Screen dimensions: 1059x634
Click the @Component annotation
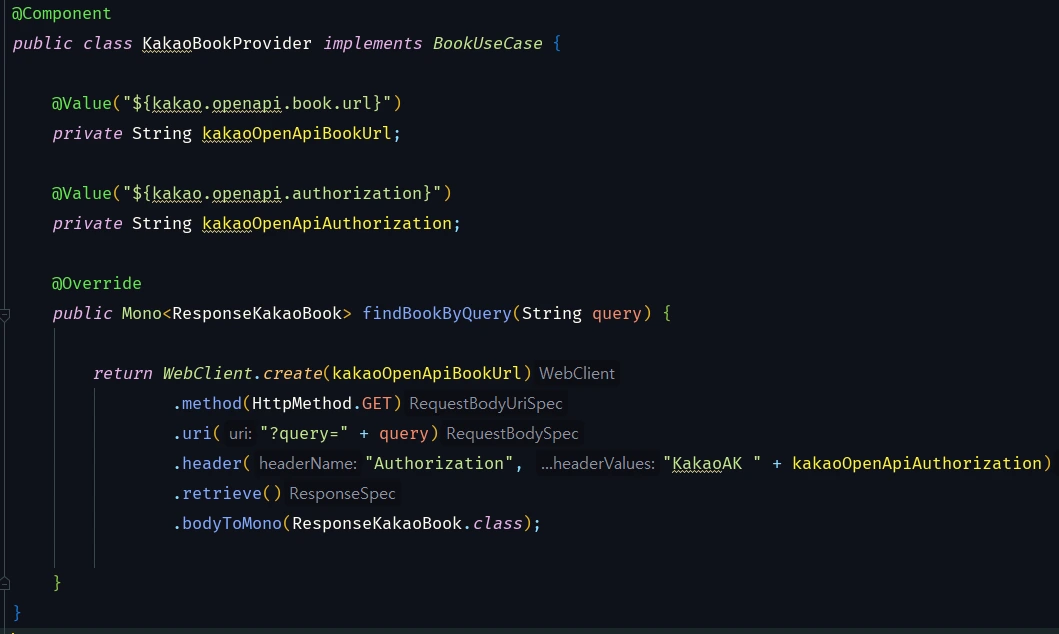click(x=61, y=14)
